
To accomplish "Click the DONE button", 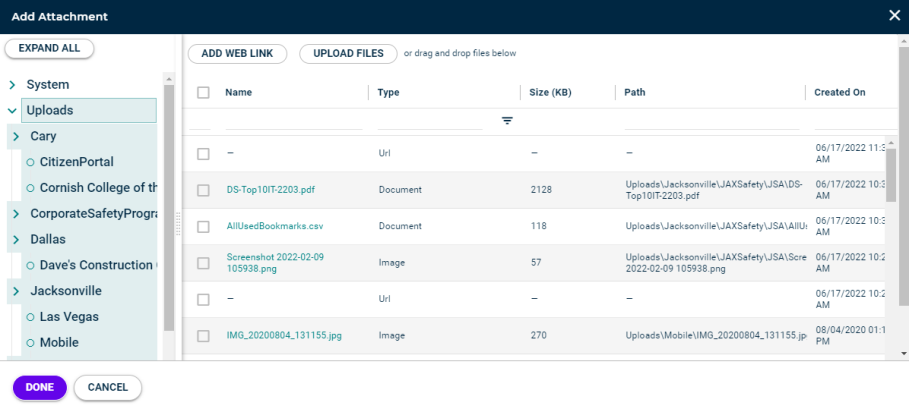I will click(x=39, y=388).
